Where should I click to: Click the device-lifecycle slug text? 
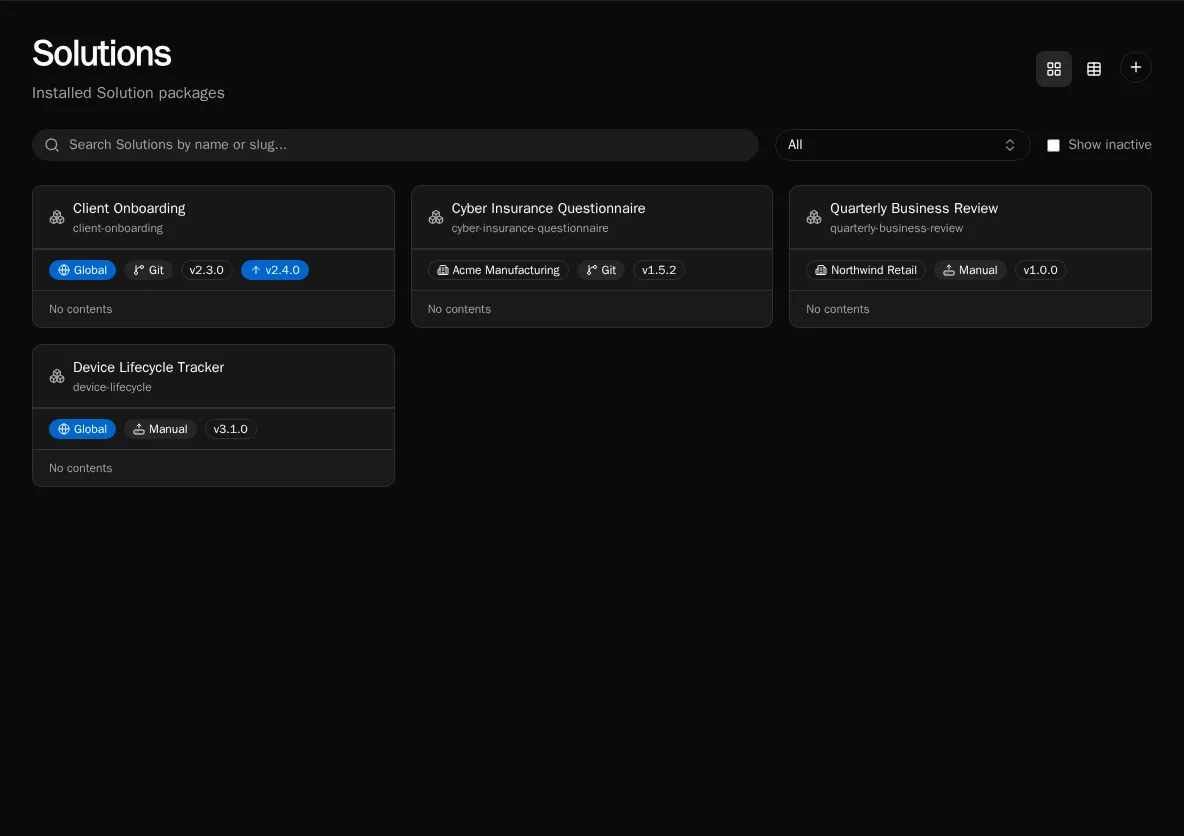pyautogui.click(x=112, y=387)
